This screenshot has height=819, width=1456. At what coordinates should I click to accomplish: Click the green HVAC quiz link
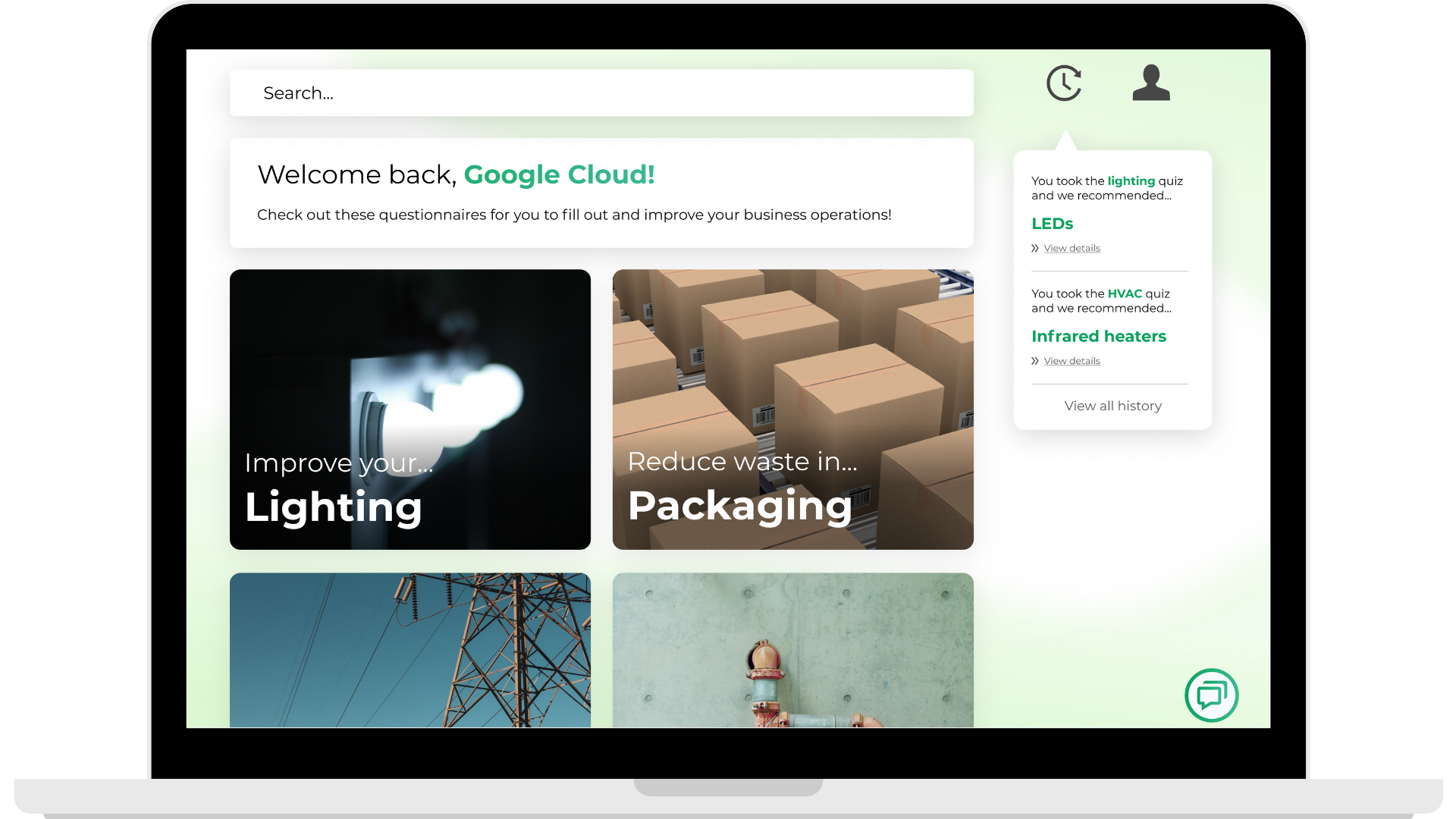(1124, 293)
